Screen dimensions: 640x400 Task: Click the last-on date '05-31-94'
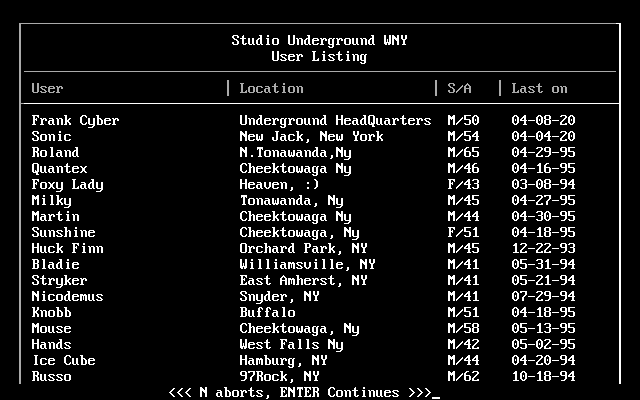pos(543,264)
